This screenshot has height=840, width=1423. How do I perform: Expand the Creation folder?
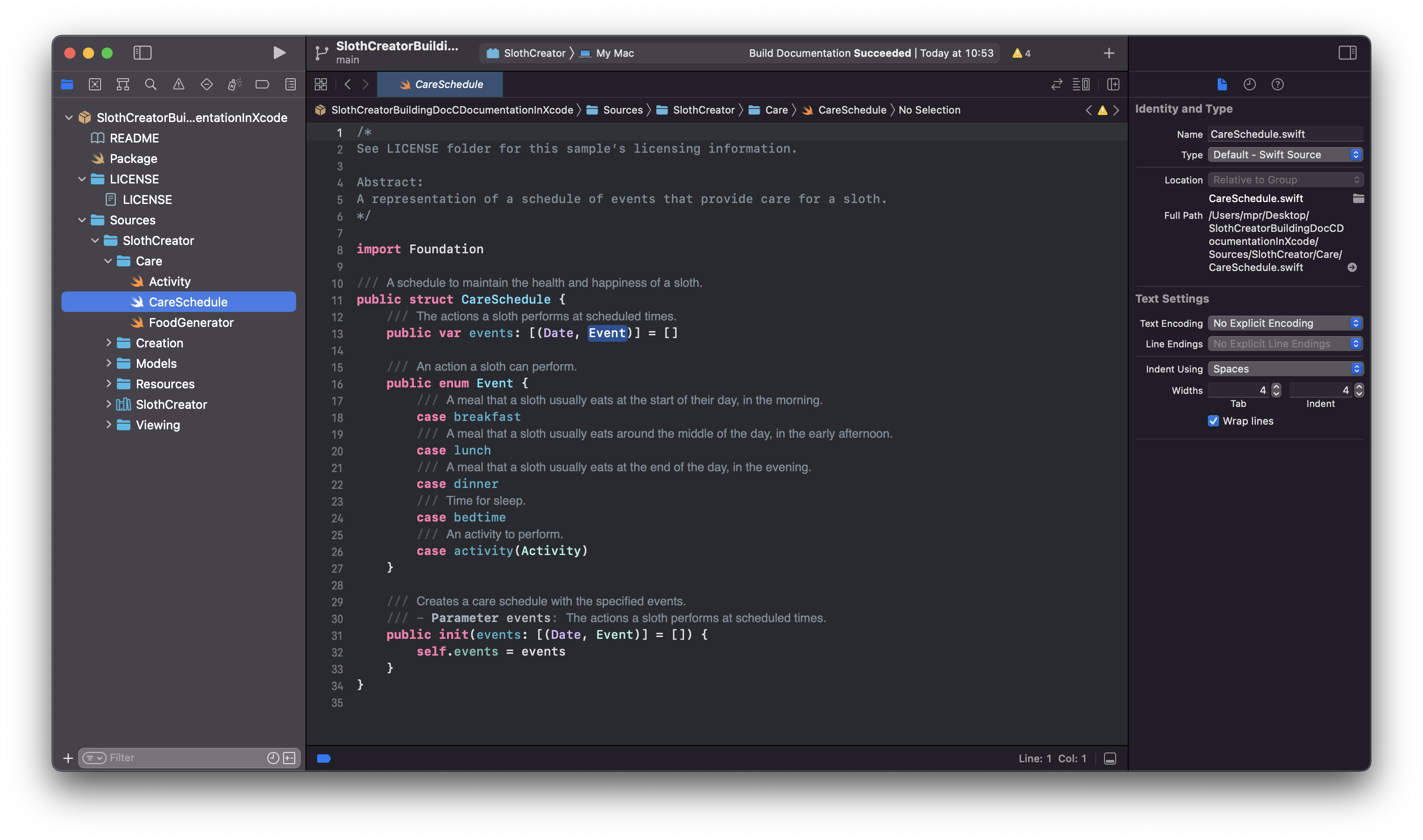tap(108, 343)
